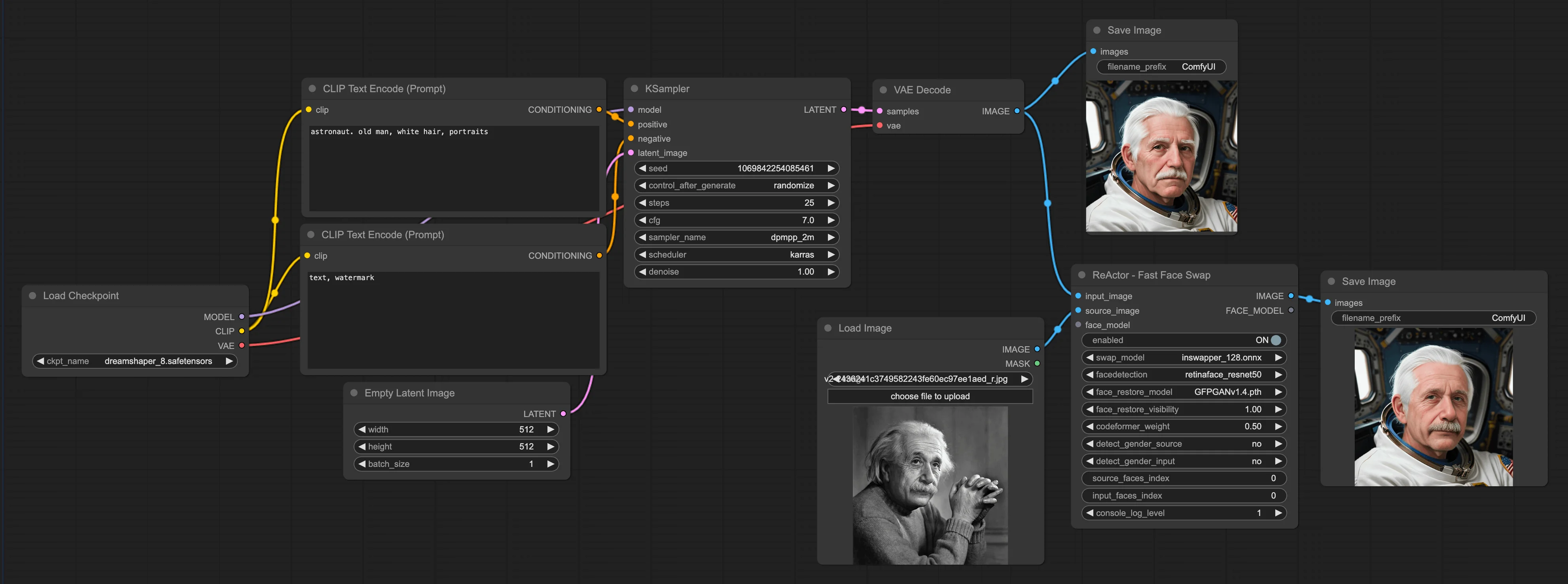Open the ckpt_name dreamshaper_8.safetensors selector
Screen dimensions: 1568x584
click(134, 361)
